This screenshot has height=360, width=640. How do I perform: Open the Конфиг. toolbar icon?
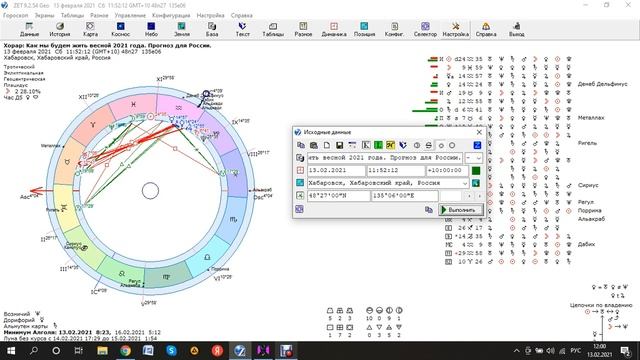(x=394, y=29)
